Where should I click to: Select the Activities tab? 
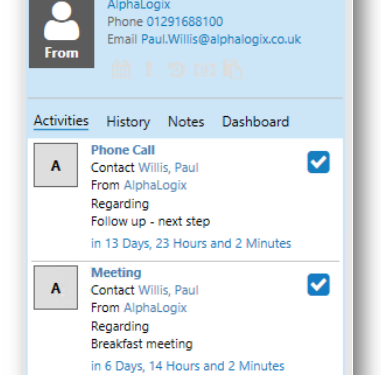click(61, 121)
